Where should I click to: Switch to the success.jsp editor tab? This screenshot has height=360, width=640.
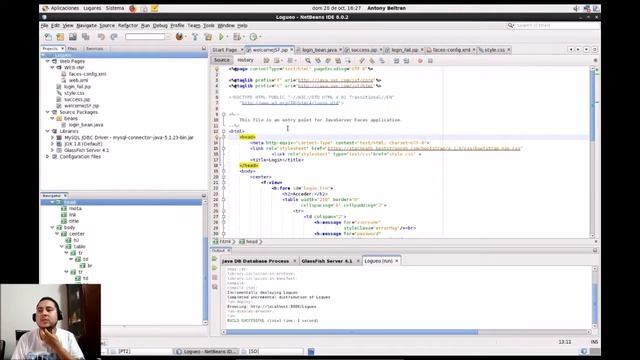(x=364, y=50)
